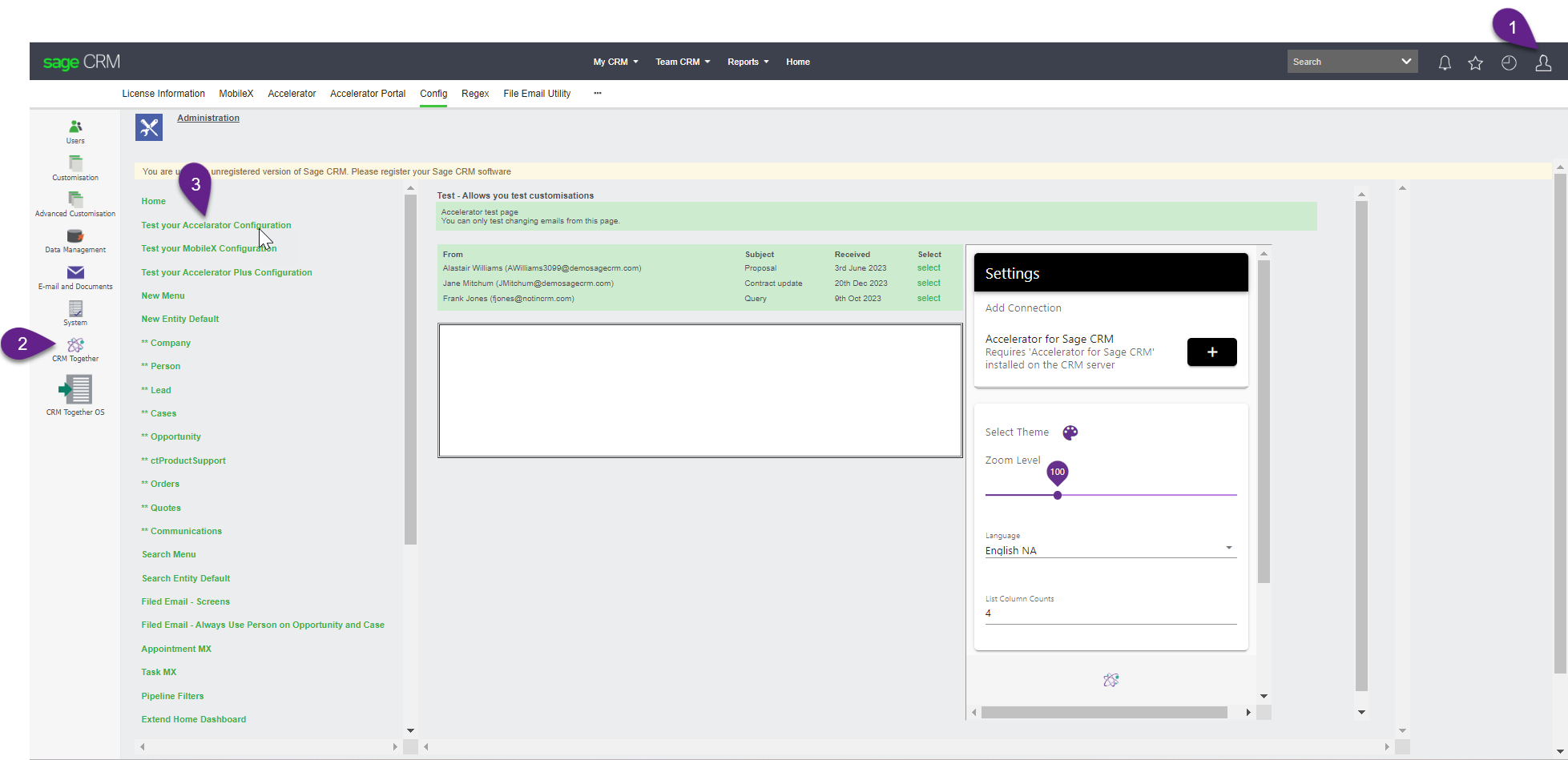The image size is (1568, 760).
Task: Click in the Search input field
Action: point(1341,62)
